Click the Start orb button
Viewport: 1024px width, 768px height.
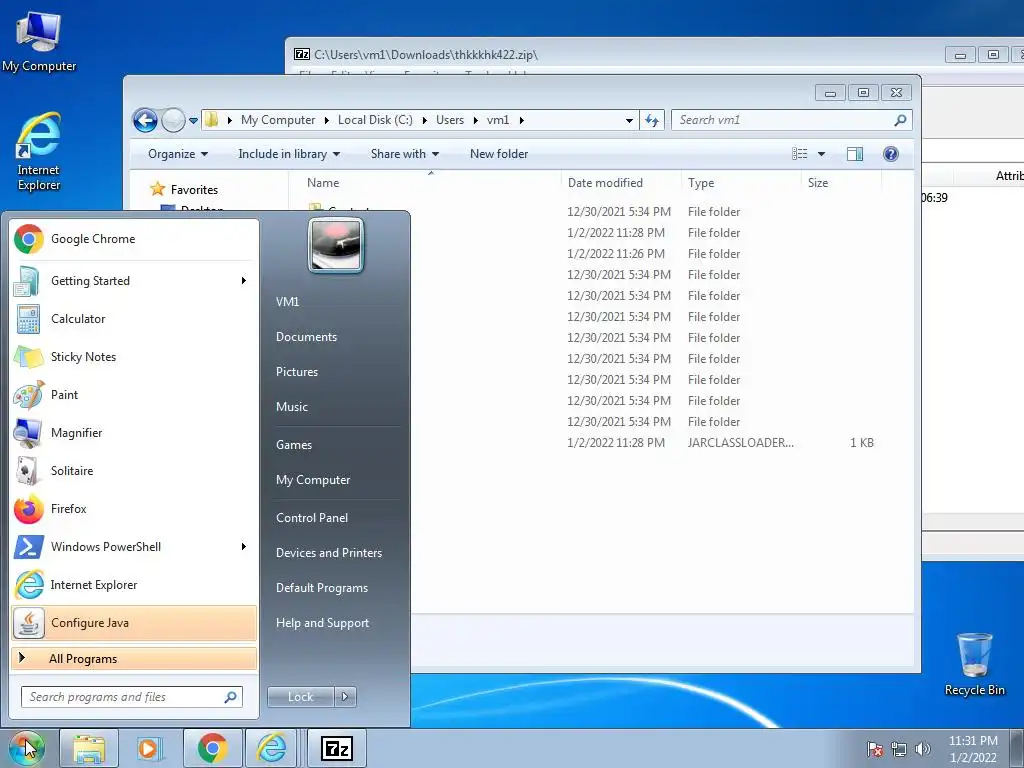click(26, 748)
